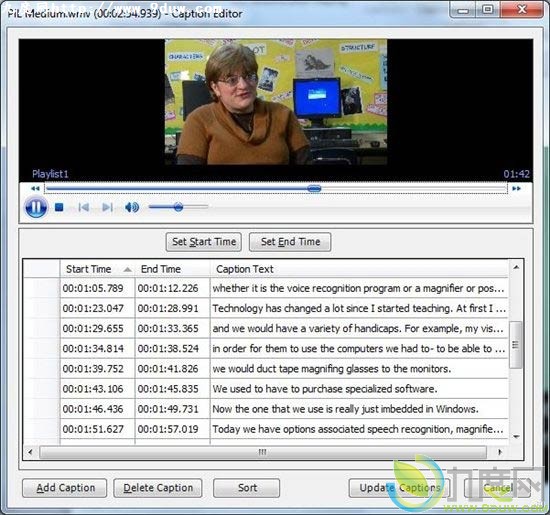Select the caption row starting at 00:01:39.752
The image size is (550, 515).
[266, 369]
